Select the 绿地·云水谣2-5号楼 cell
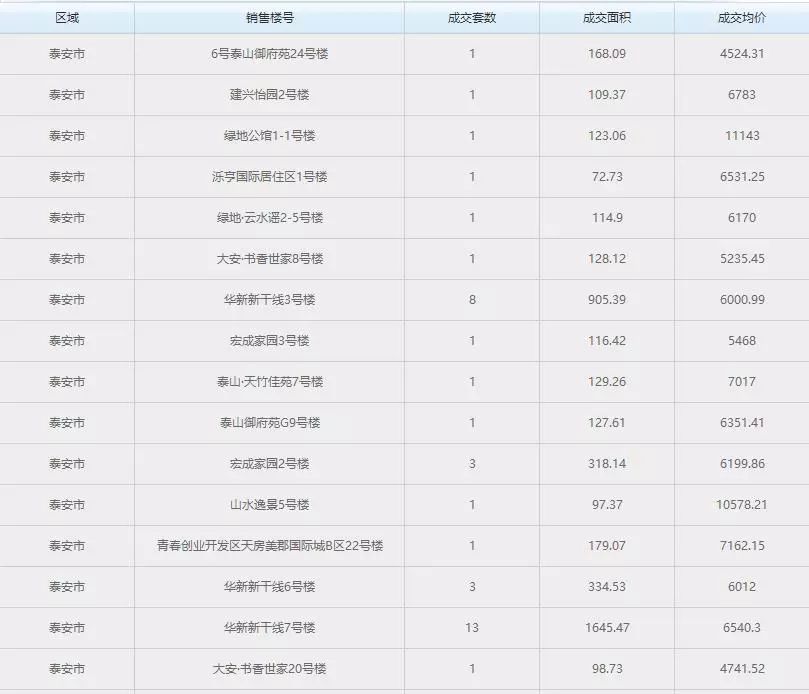 (269, 218)
